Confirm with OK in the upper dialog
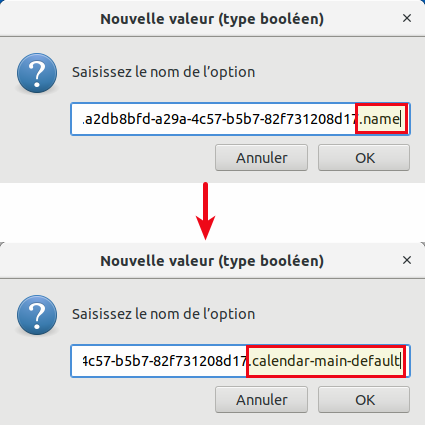 [364, 158]
